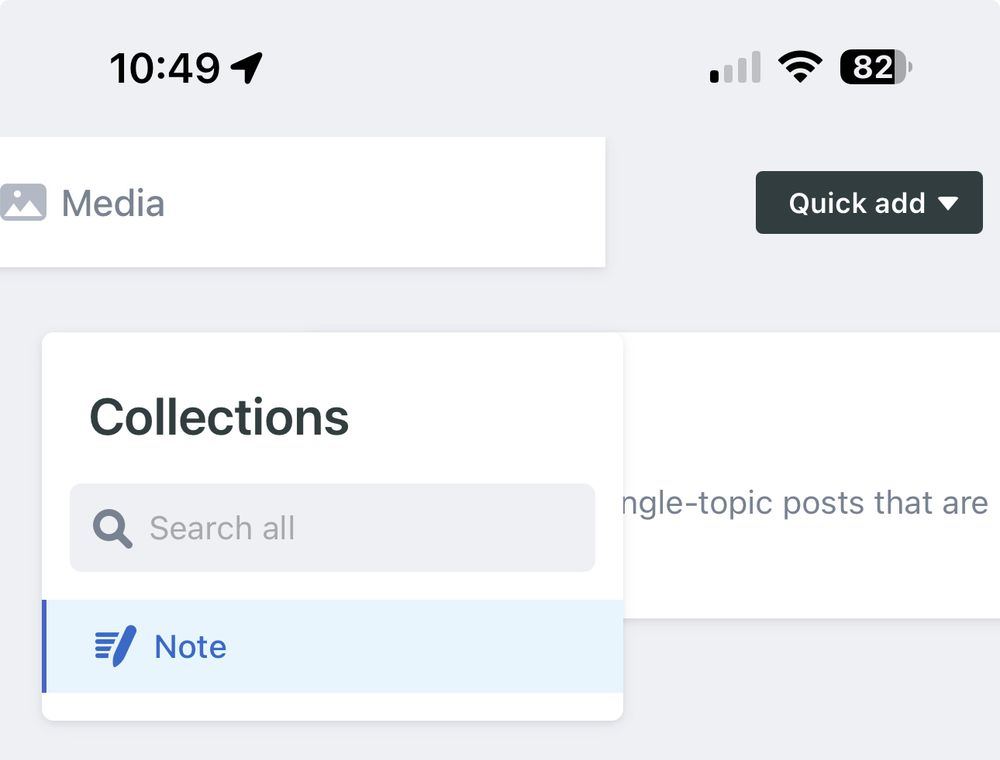Click the Media picture icon

coord(23,202)
